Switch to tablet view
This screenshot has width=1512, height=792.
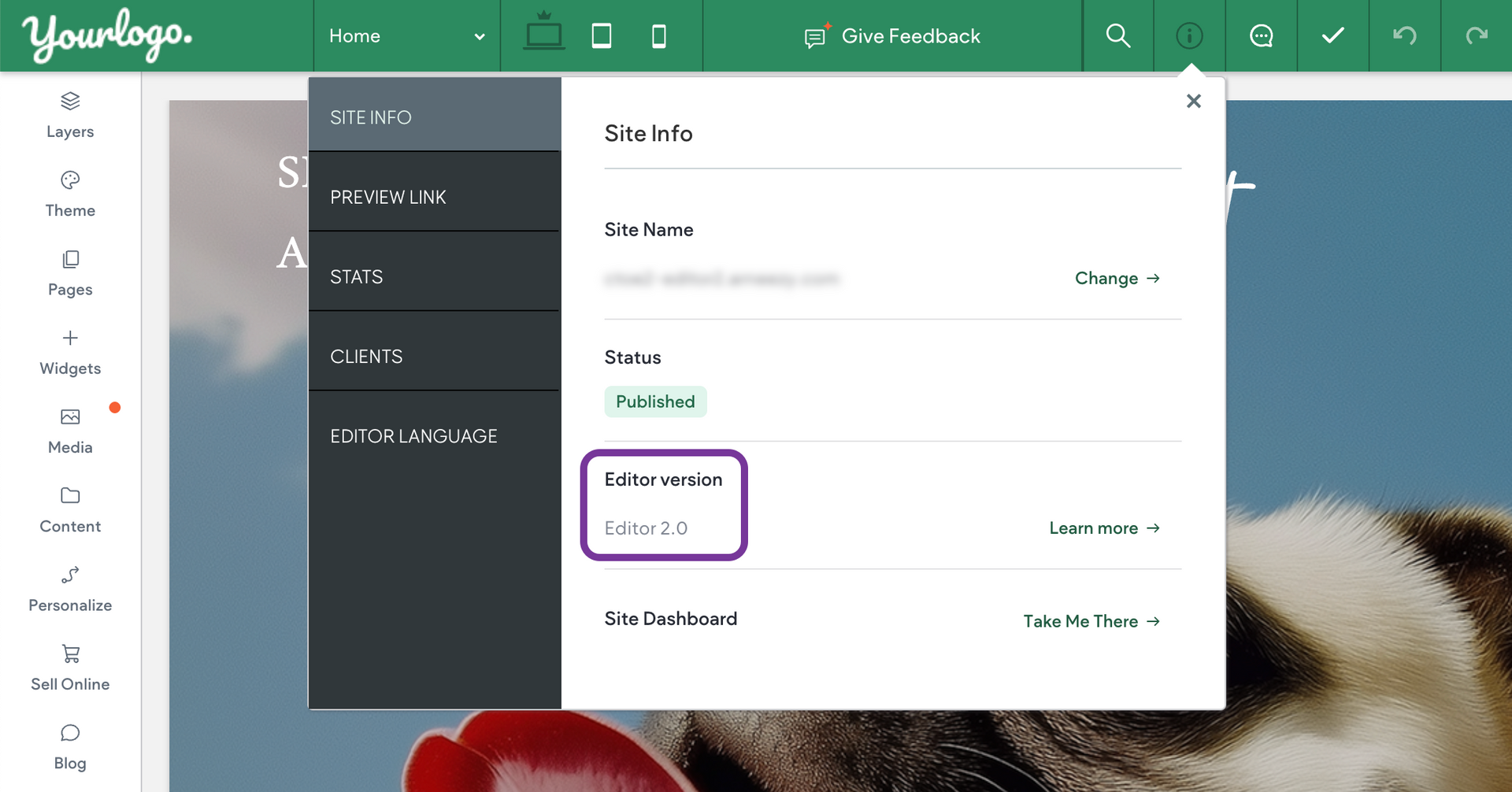click(602, 35)
